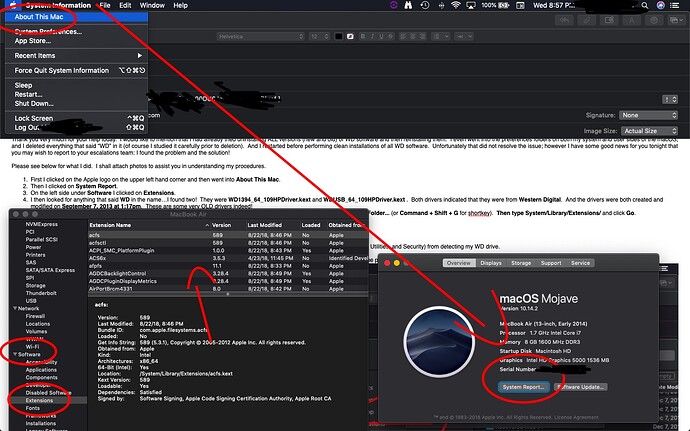Open Time Machine menu bar icon

click(425, 5)
